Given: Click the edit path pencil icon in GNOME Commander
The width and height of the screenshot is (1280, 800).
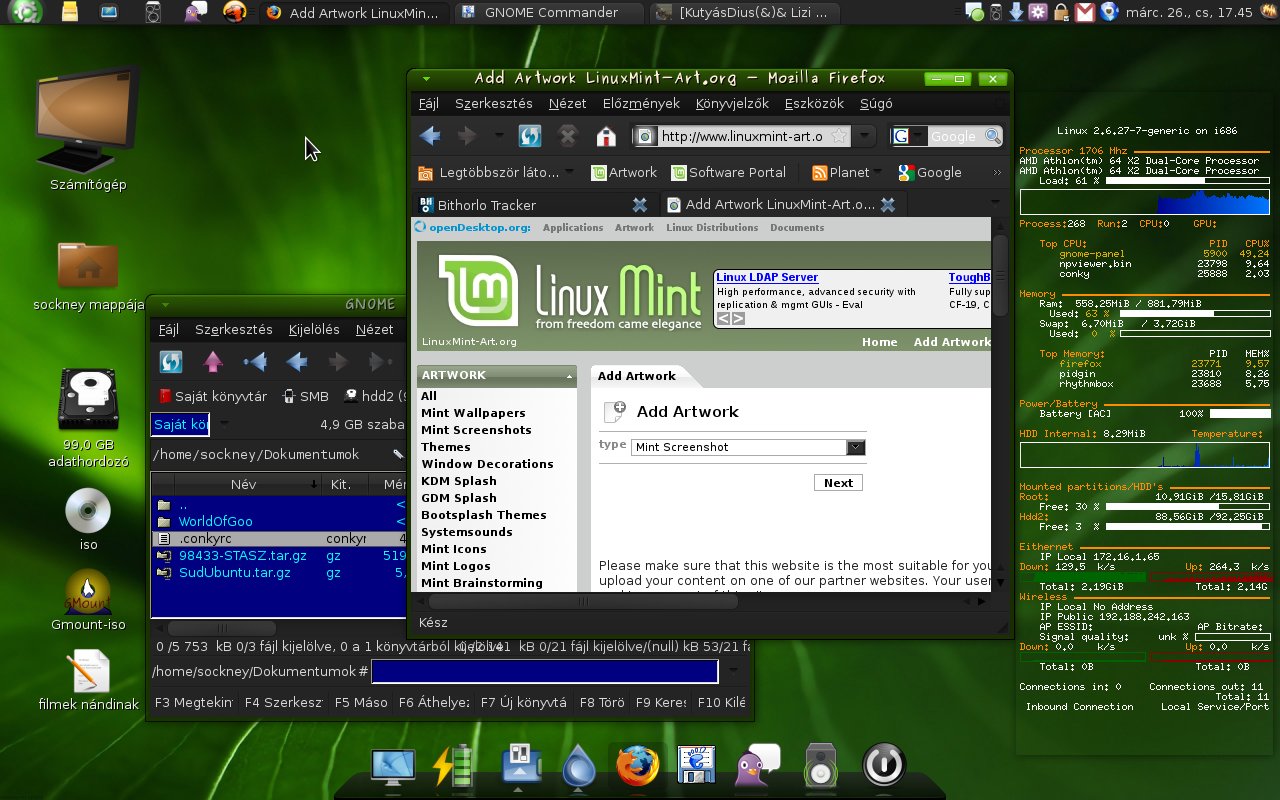Looking at the screenshot, I should (398, 454).
